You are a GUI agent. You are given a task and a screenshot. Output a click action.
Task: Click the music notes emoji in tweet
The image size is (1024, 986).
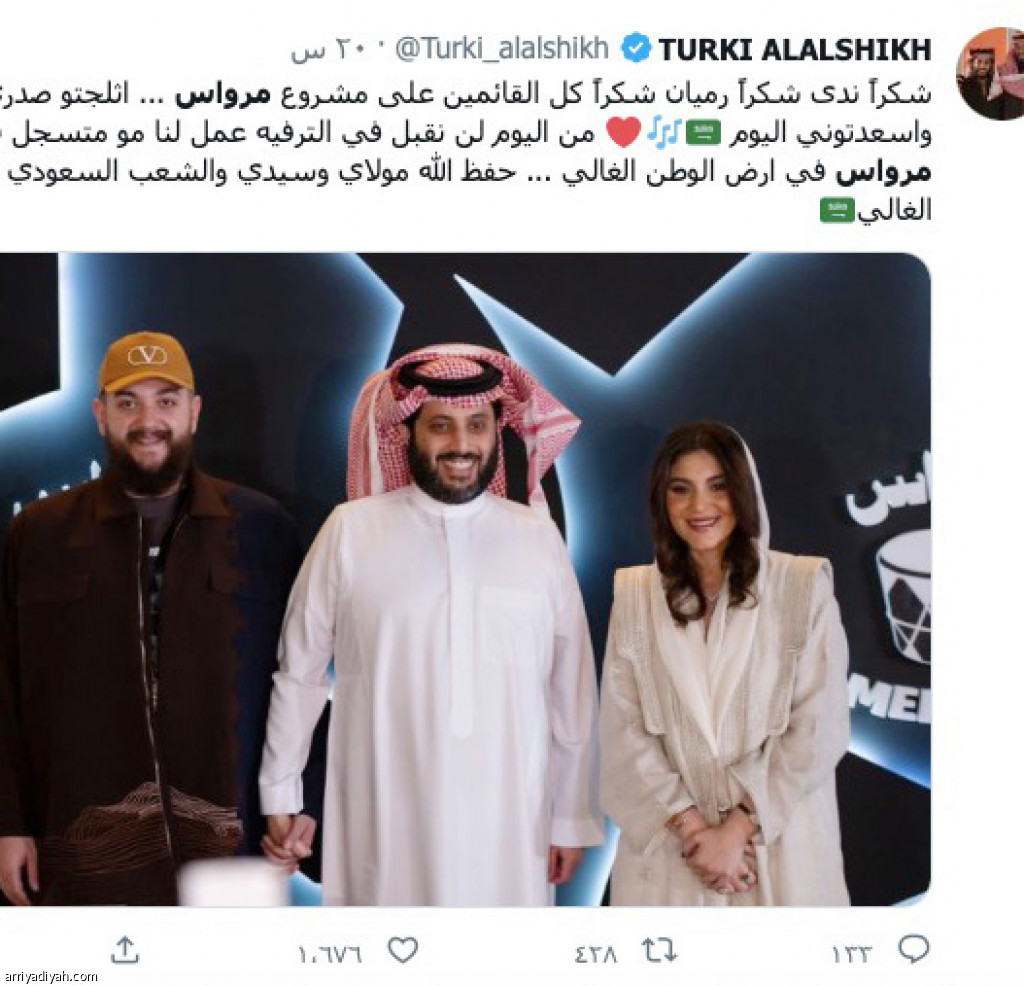click(x=664, y=132)
